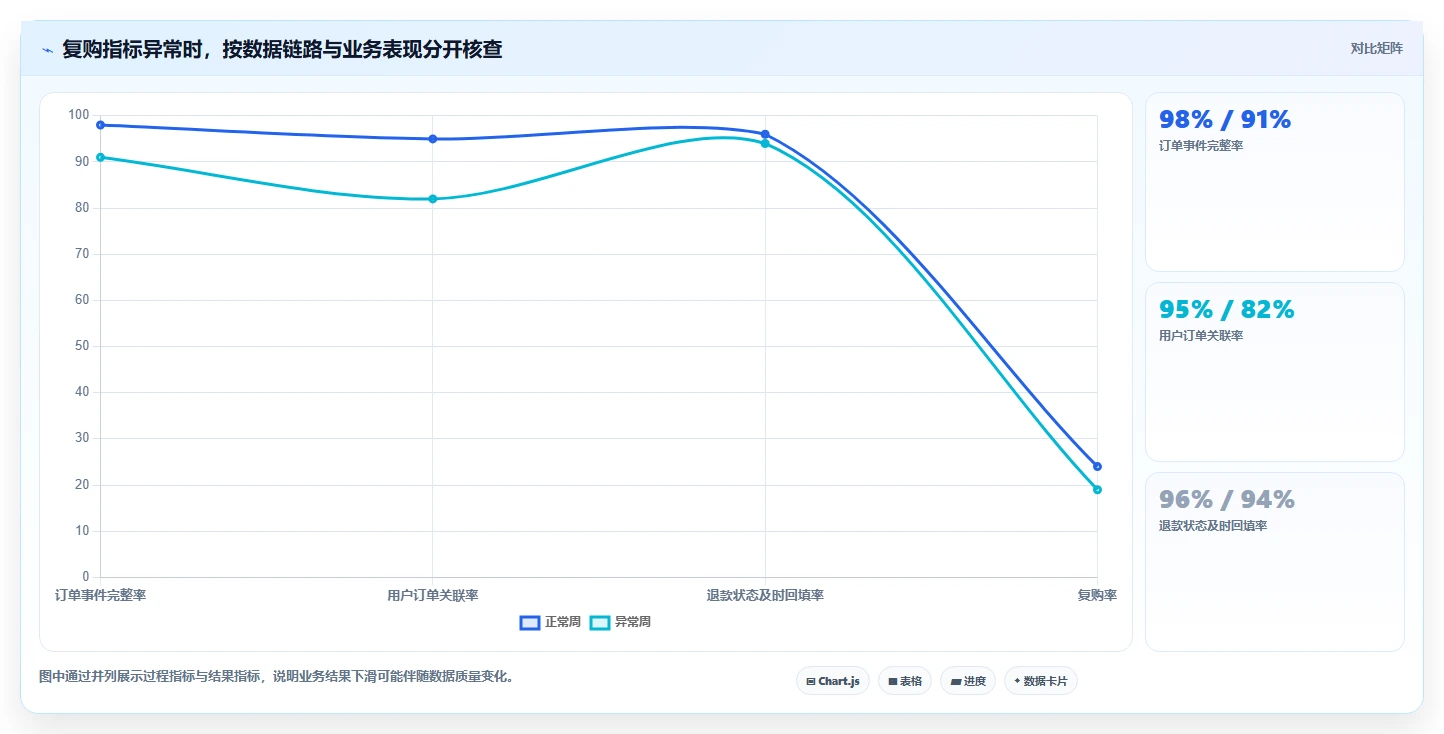
Task: Click the y-axis value 20
Action: tap(82, 485)
